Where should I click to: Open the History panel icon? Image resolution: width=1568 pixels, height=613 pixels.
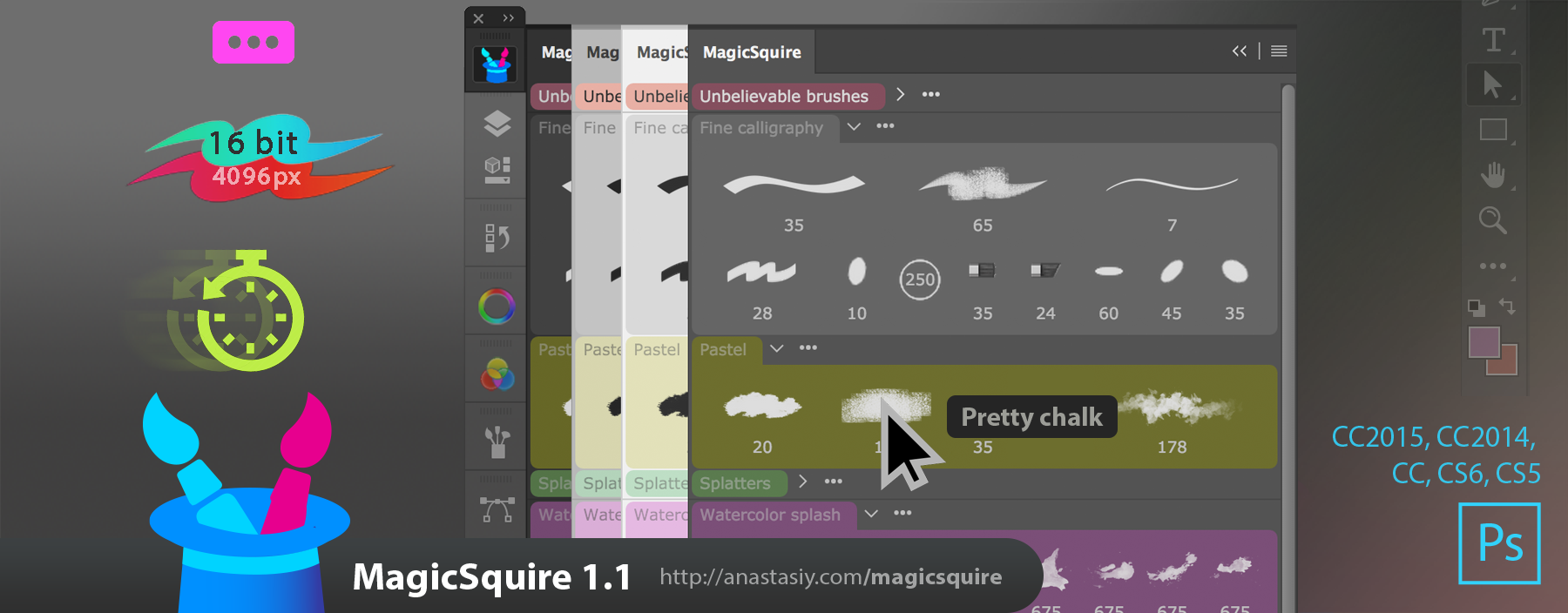click(497, 237)
